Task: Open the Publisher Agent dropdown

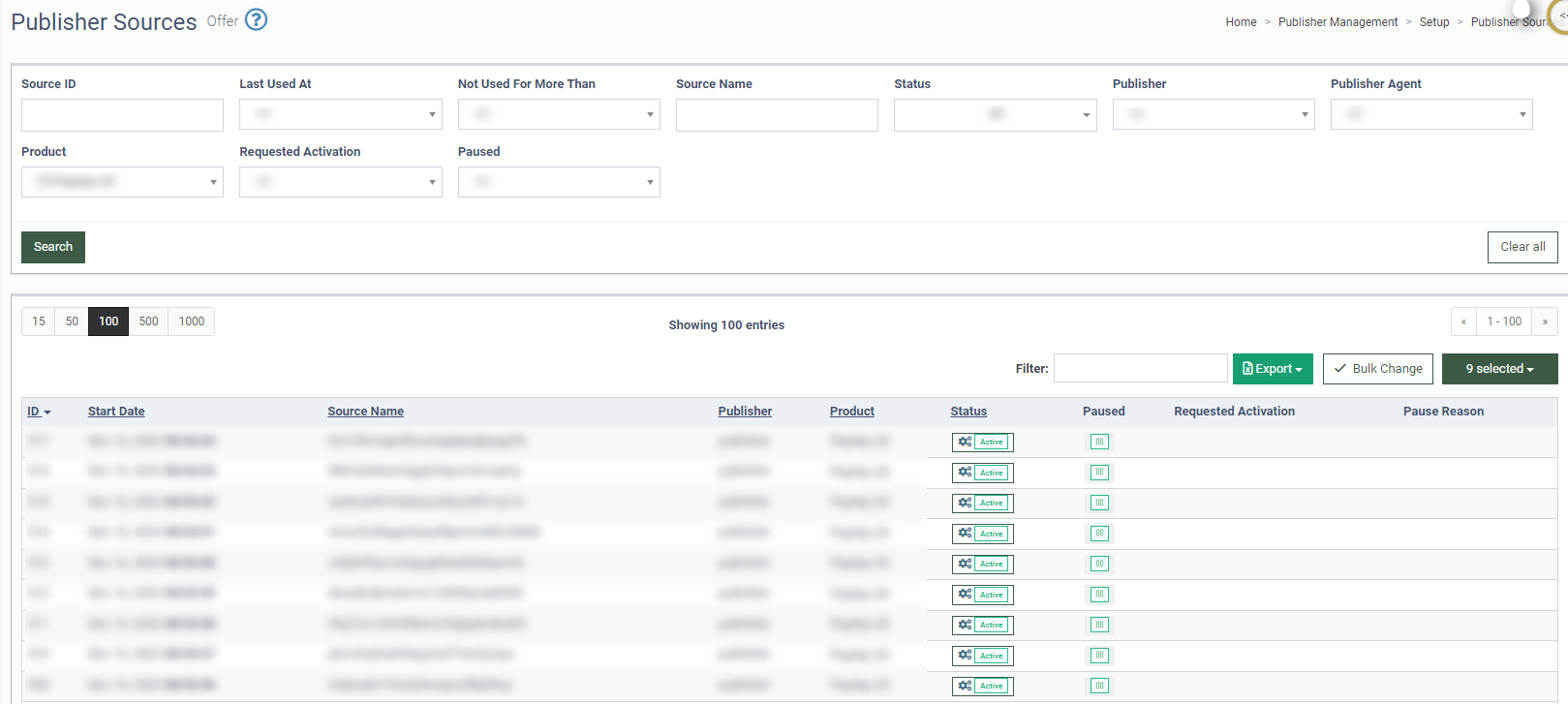Action: click(x=1431, y=114)
